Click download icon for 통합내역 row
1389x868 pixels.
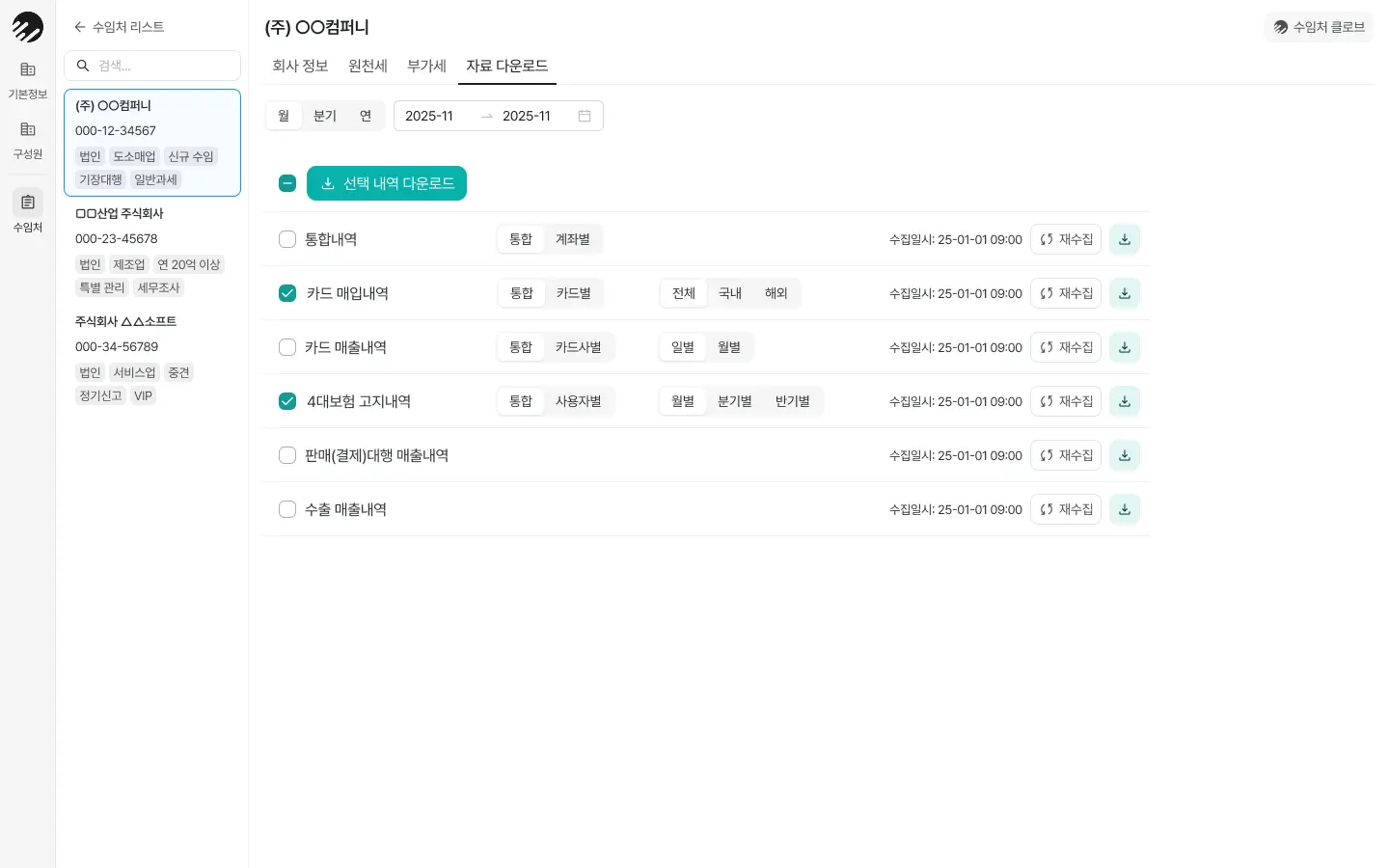(1124, 239)
